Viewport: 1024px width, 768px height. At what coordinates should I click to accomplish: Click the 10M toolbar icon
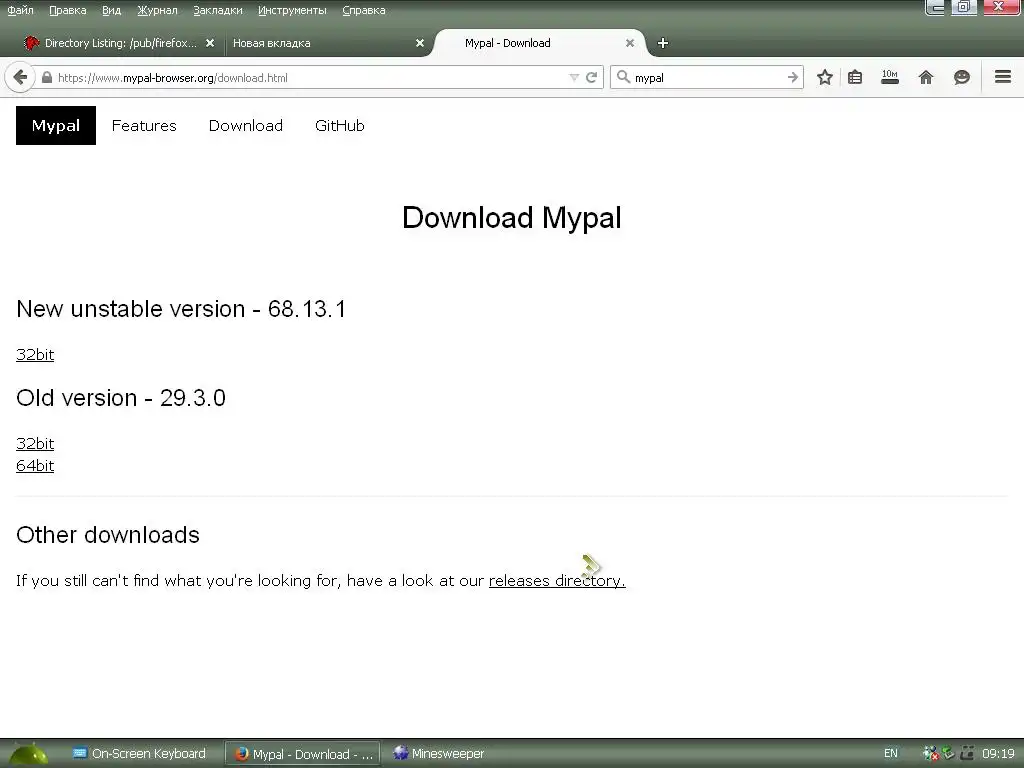[889, 77]
